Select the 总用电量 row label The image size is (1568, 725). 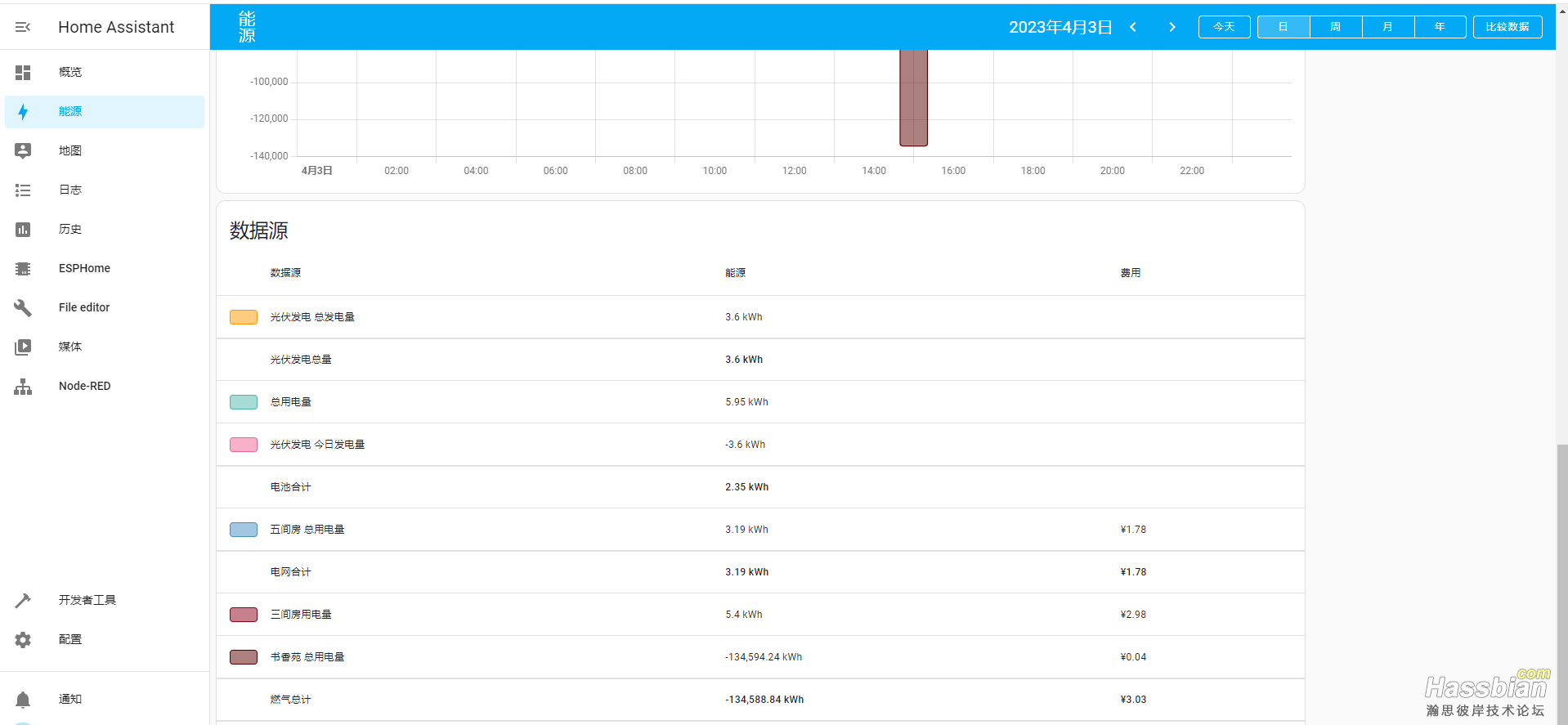coord(291,402)
